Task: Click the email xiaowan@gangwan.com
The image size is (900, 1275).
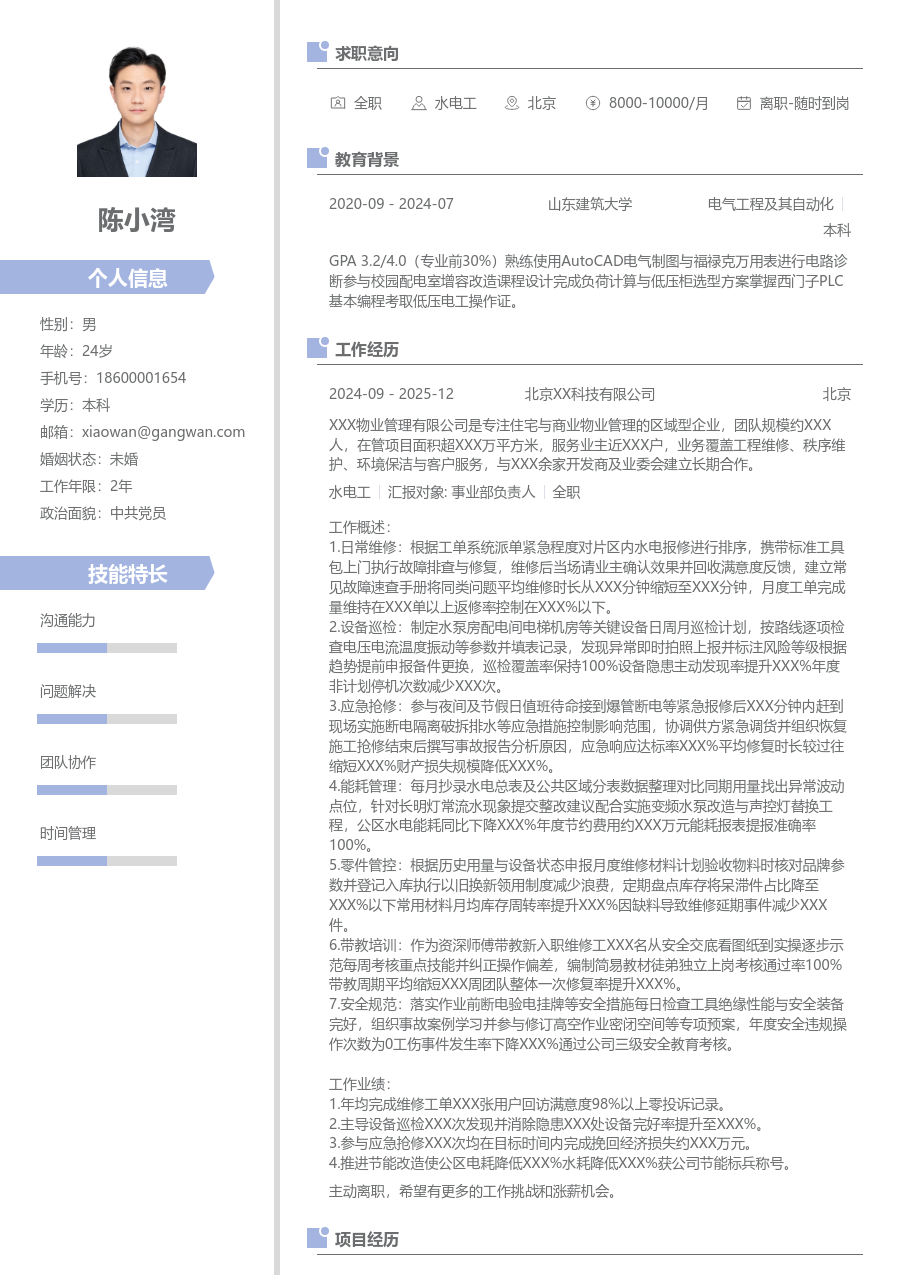Action: coord(163,432)
